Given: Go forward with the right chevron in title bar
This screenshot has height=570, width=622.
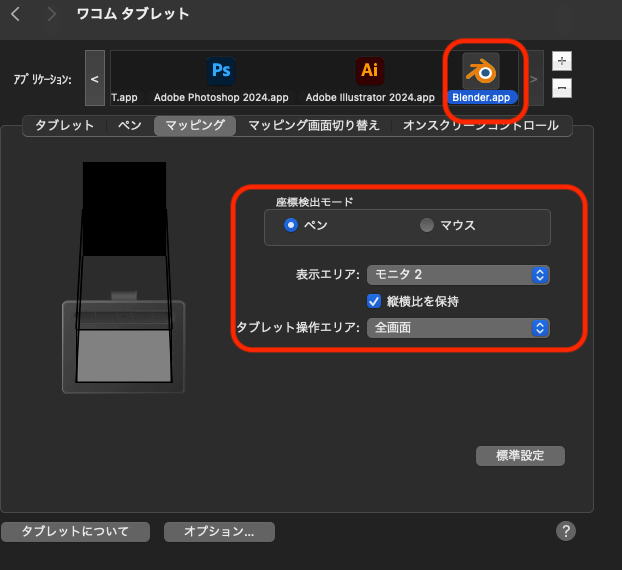Looking at the screenshot, I should point(52,14).
